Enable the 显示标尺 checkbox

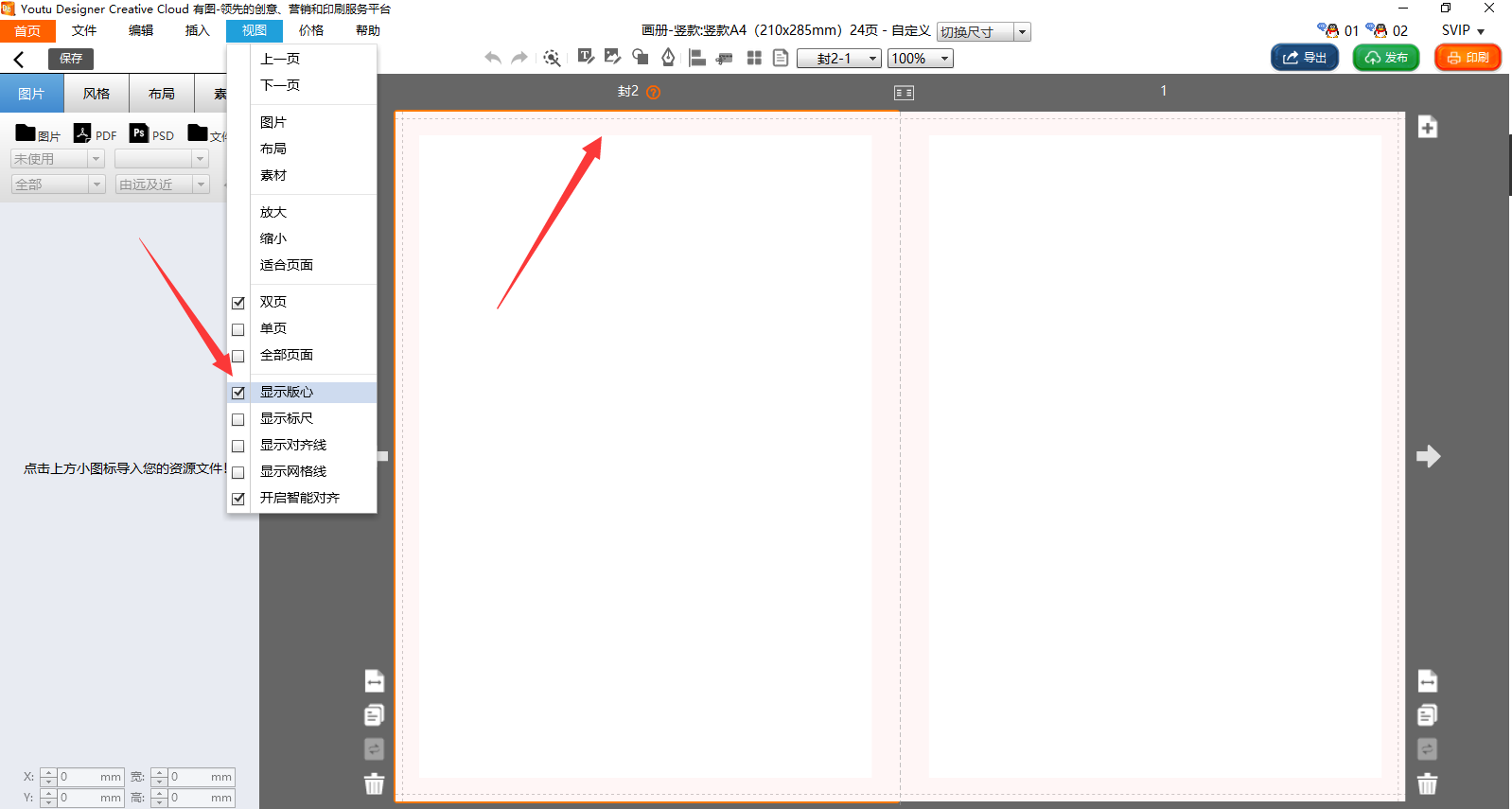pyautogui.click(x=238, y=419)
